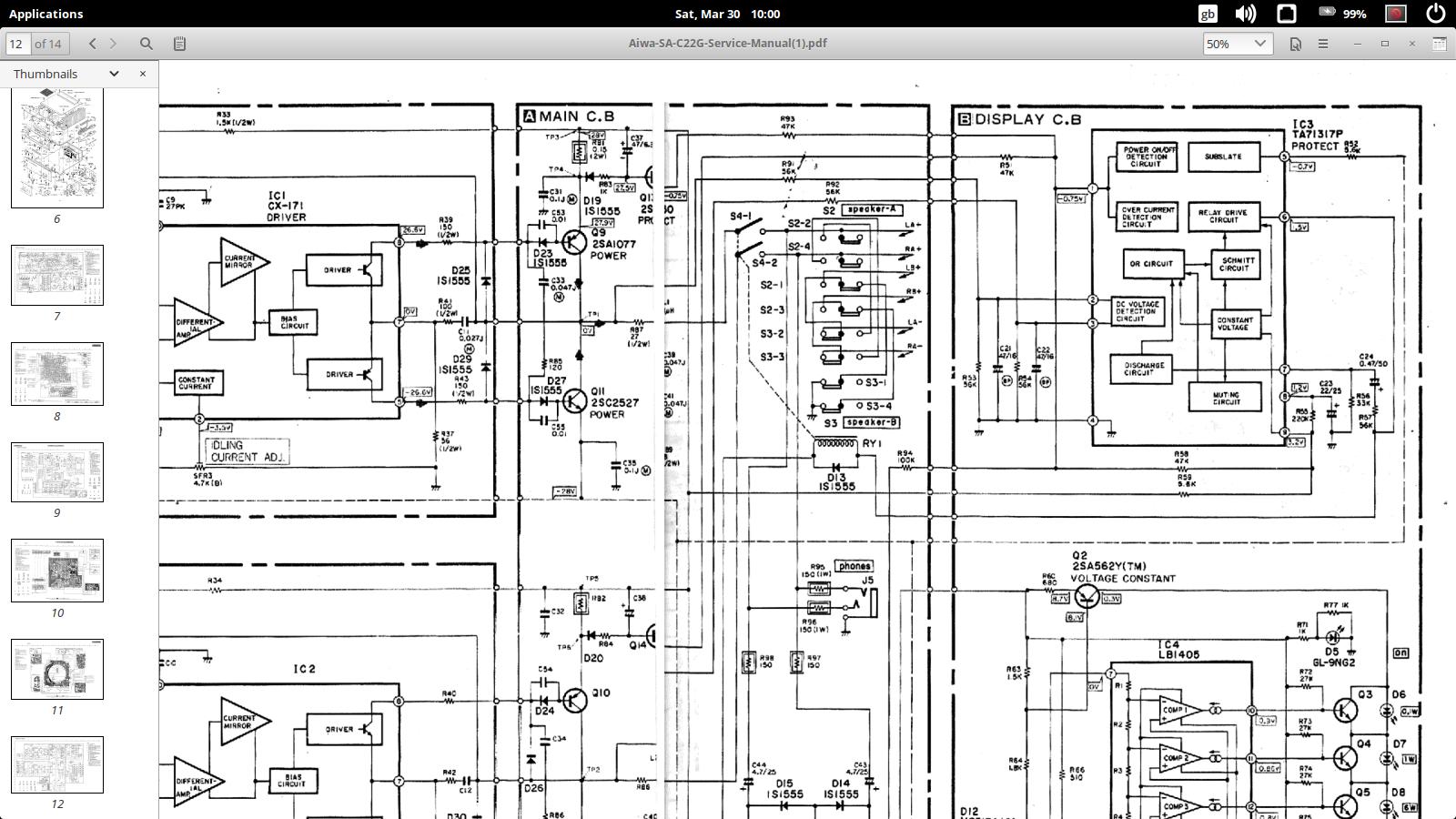Open the document properties icon

point(1295,43)
